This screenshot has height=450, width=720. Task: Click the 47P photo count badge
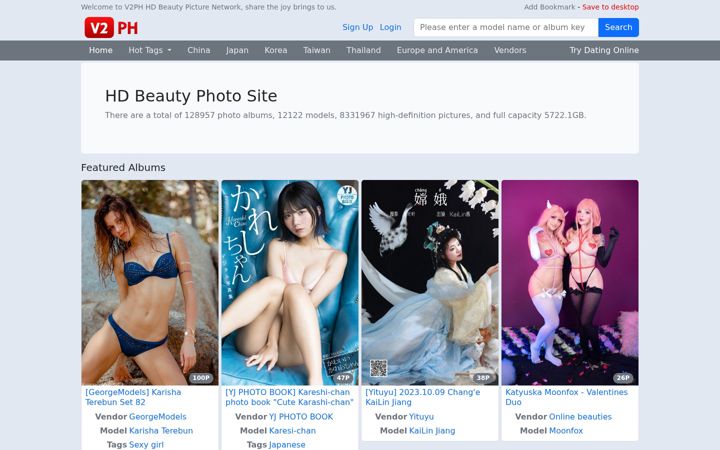343,378
